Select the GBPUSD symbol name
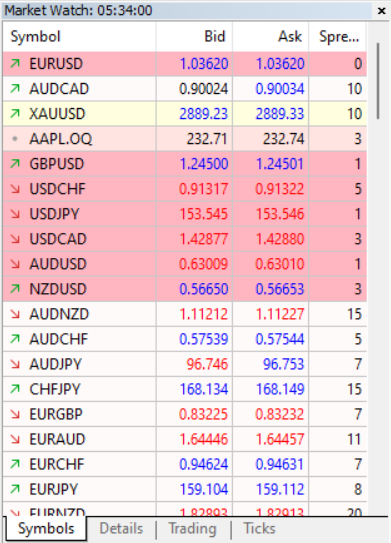 pyautogui.click(x=56, y=164)
